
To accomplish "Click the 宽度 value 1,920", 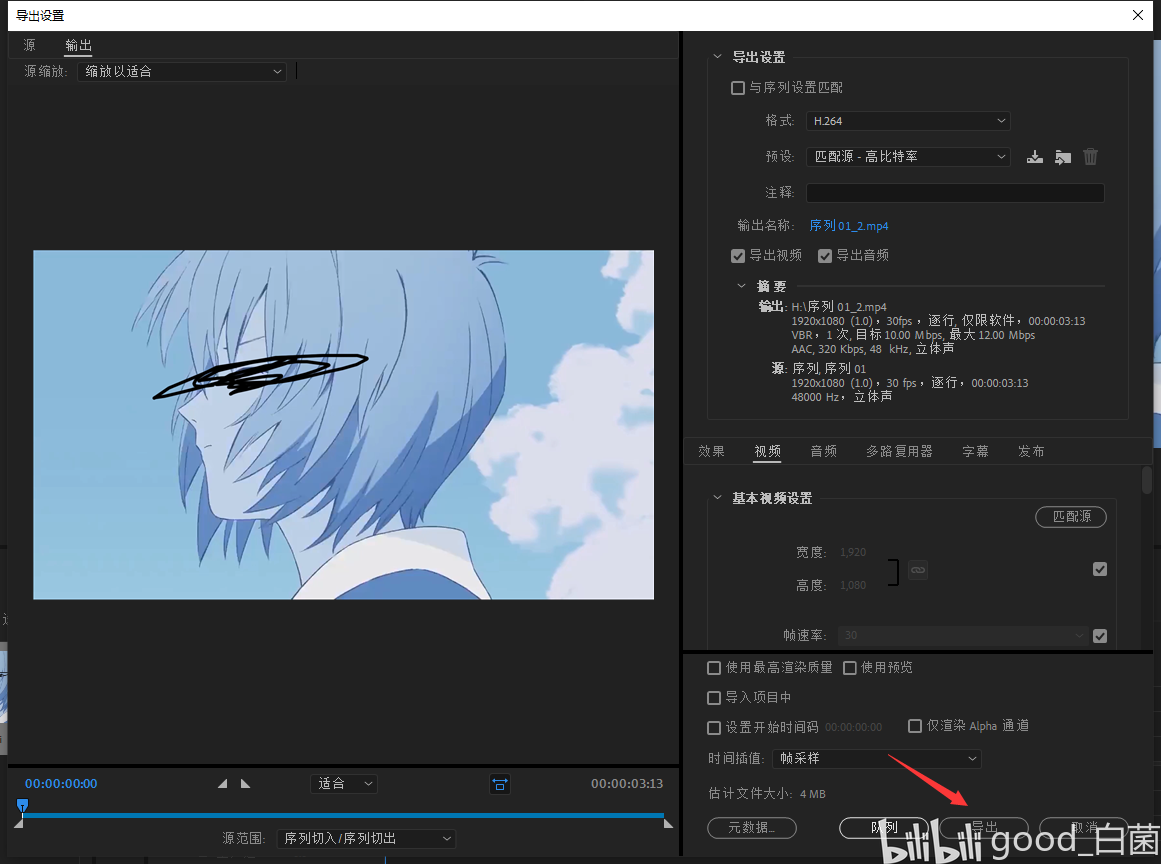I will click(853, 552).
